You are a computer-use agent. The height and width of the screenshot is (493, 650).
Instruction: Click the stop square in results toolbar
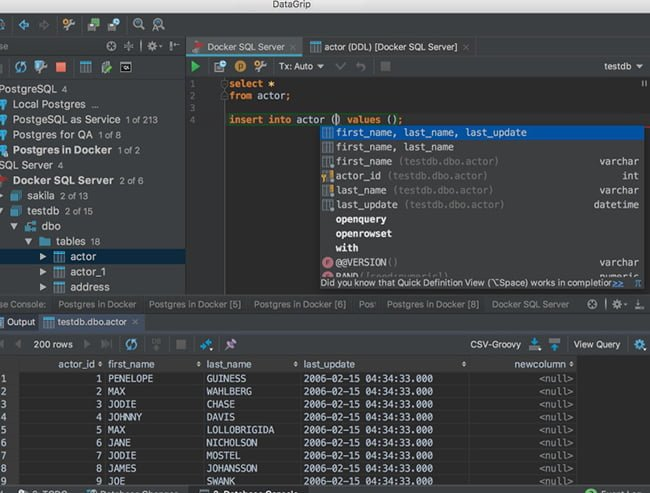tap(181, 345)
